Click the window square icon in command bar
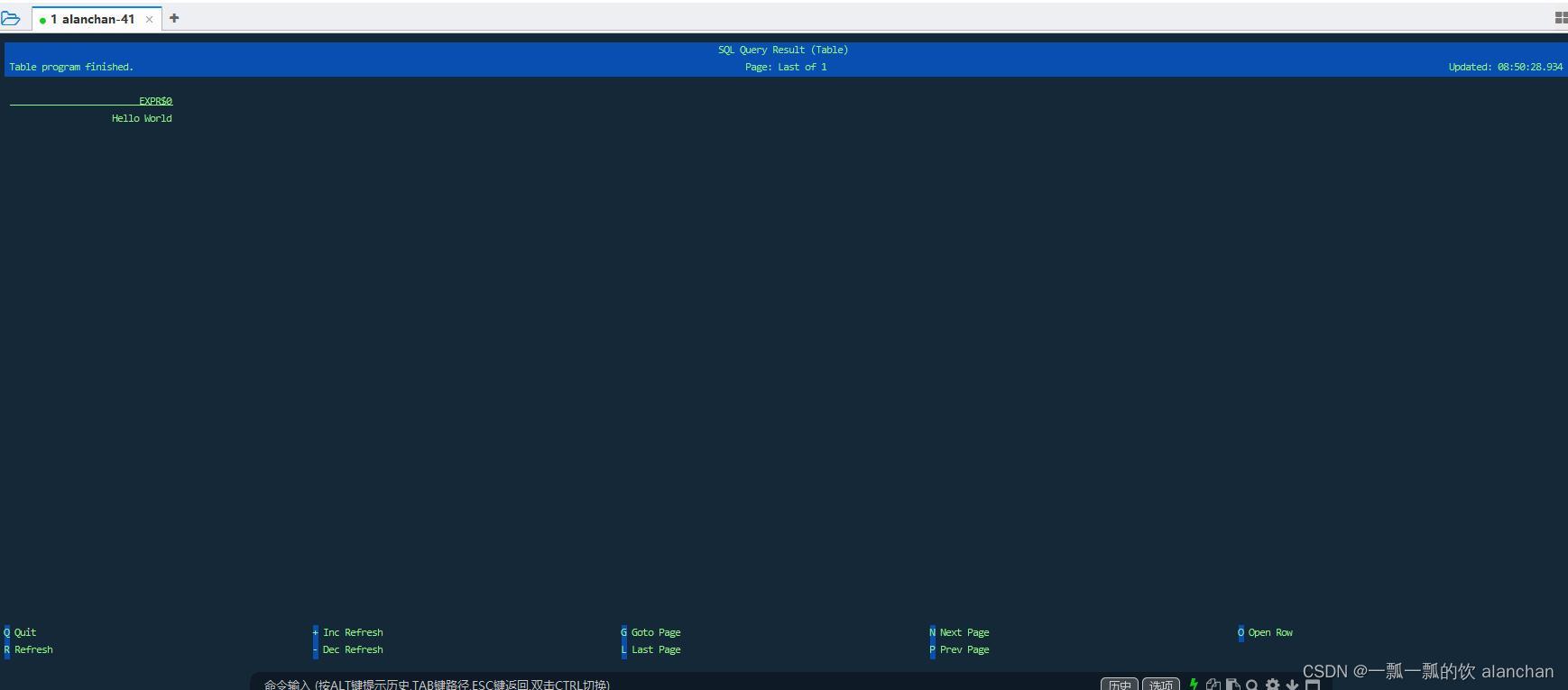Image resolution: width=1568 pixels, height=690 pixels. (1313, 685)
